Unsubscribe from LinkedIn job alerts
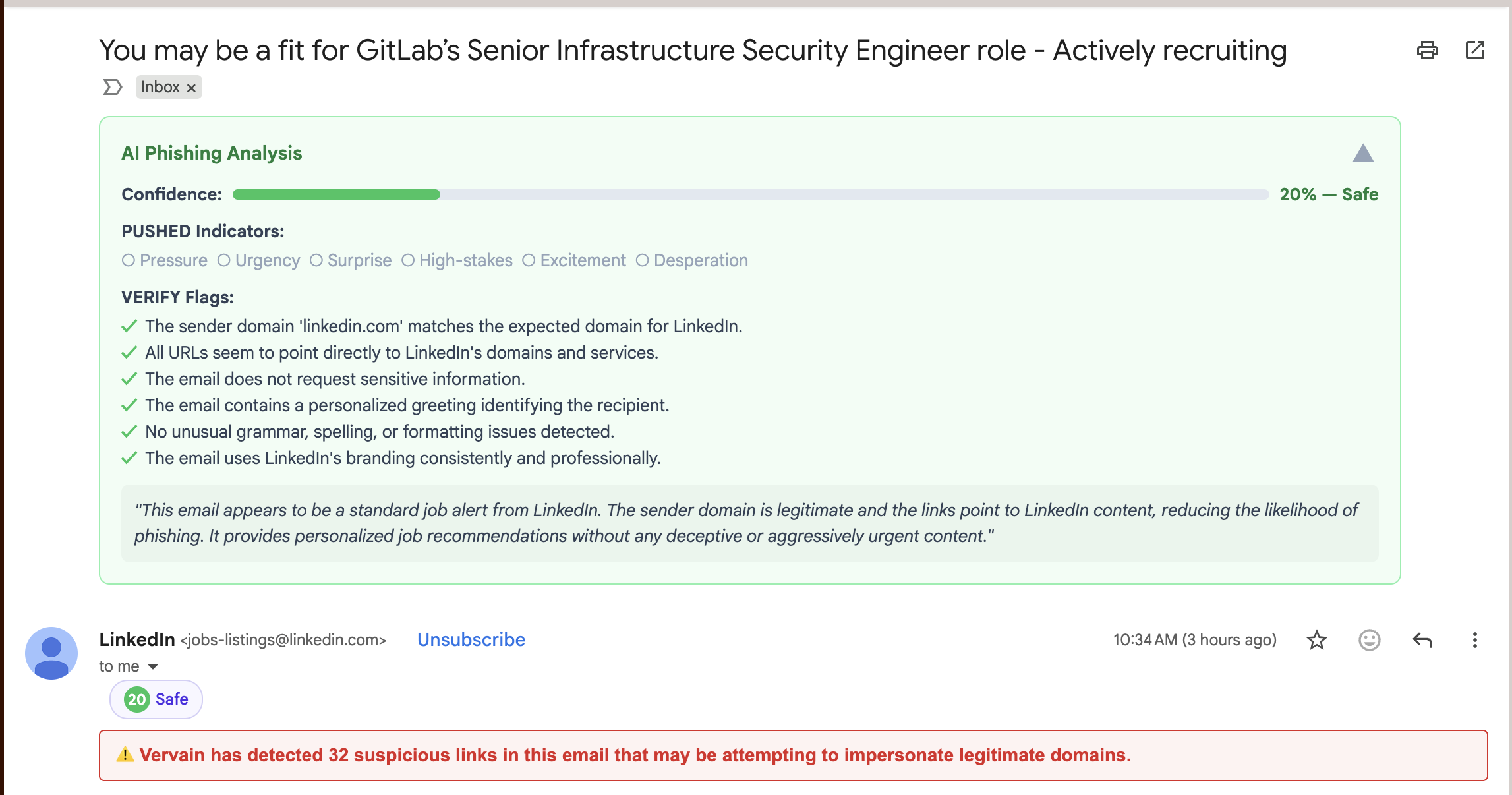 471,639
